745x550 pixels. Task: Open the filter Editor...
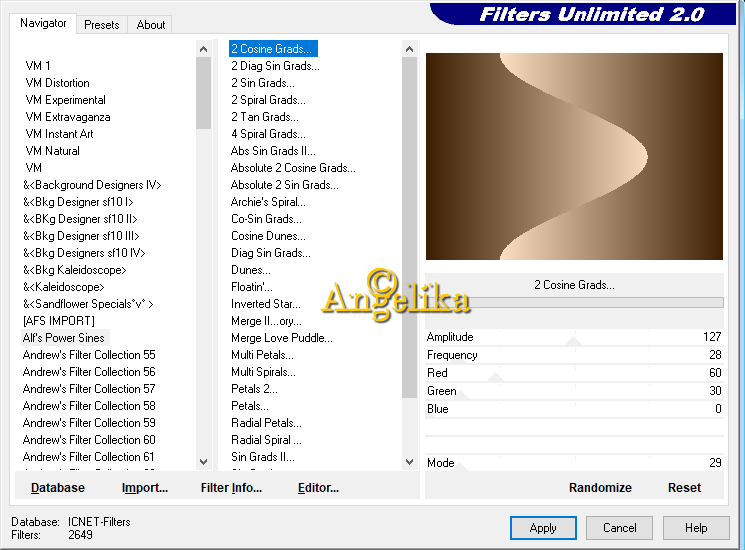point(318,488)
